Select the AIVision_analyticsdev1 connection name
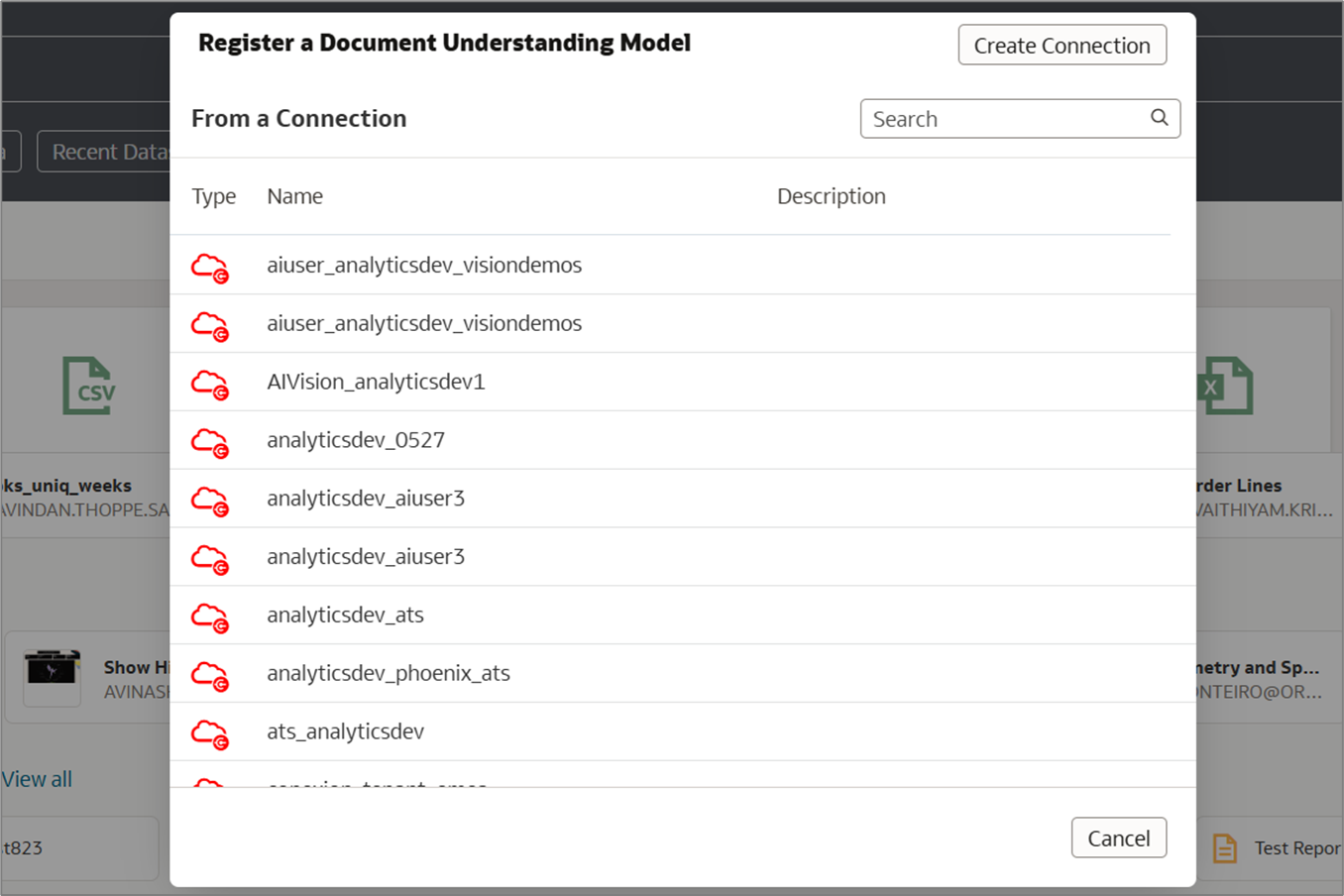The width and height of the screenshot is (1344, 896). point(376,382)
